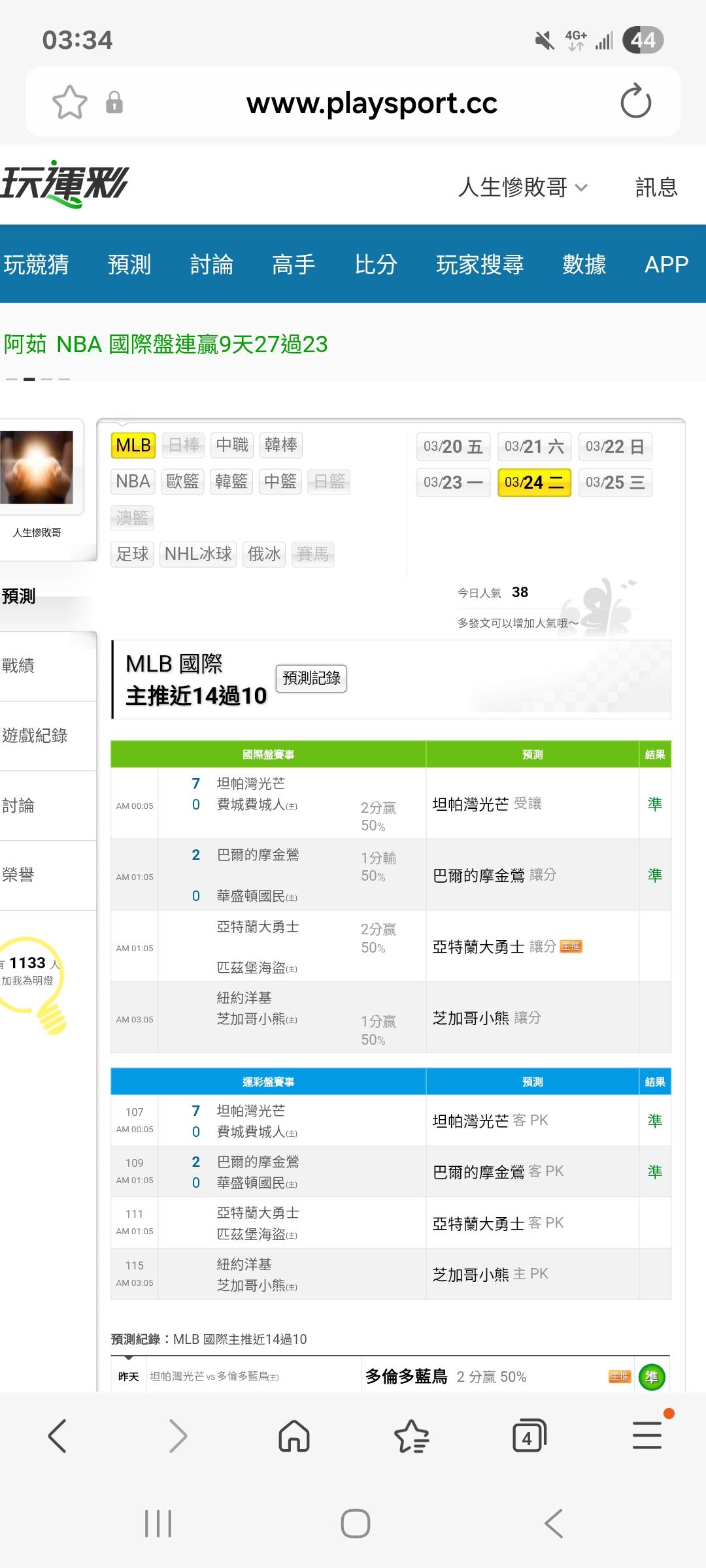Open the browser tabs switcher showing 4

click(x=529, y=1437)
